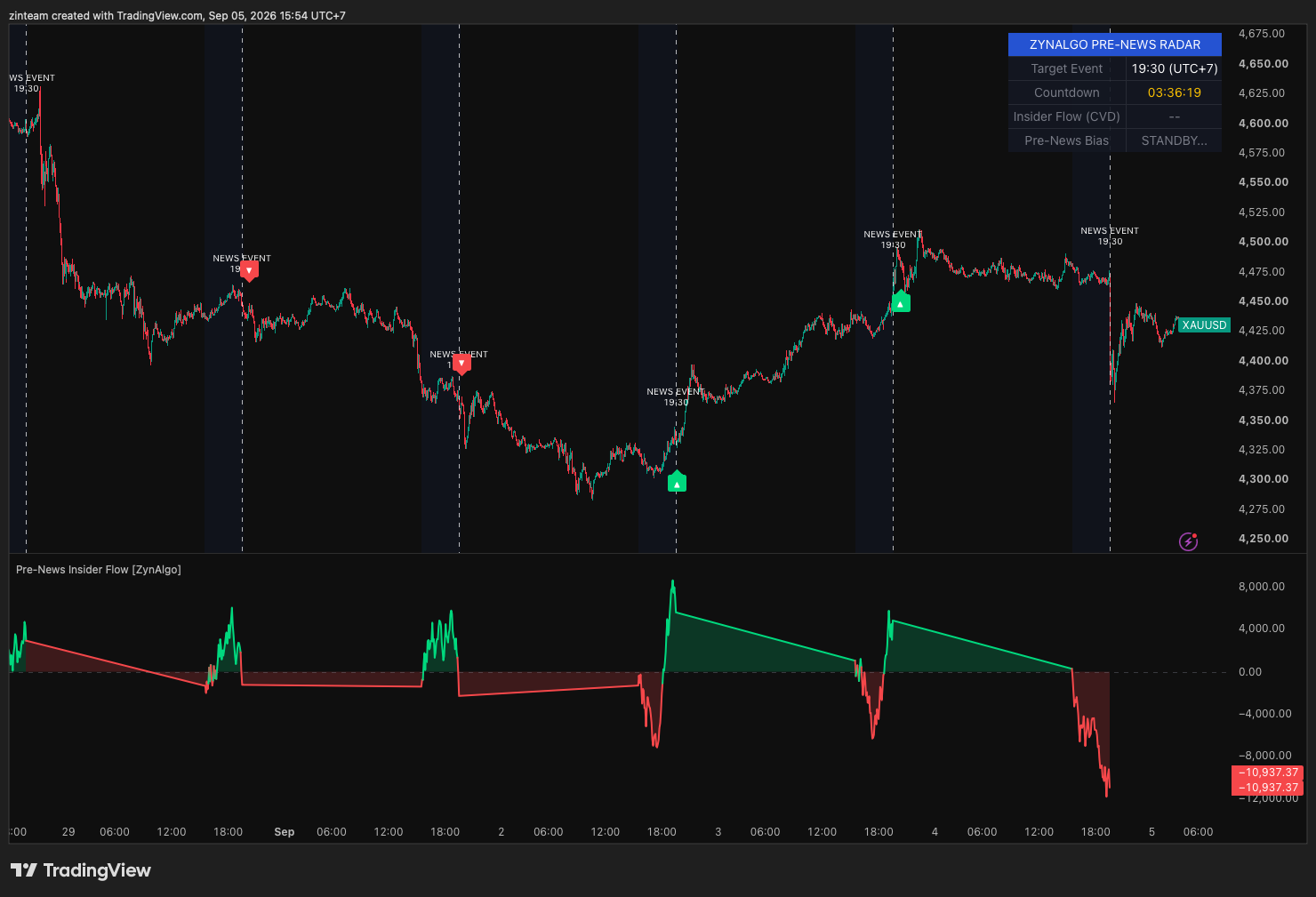Click the 4,300.00 price axis label

[1263, 479]
